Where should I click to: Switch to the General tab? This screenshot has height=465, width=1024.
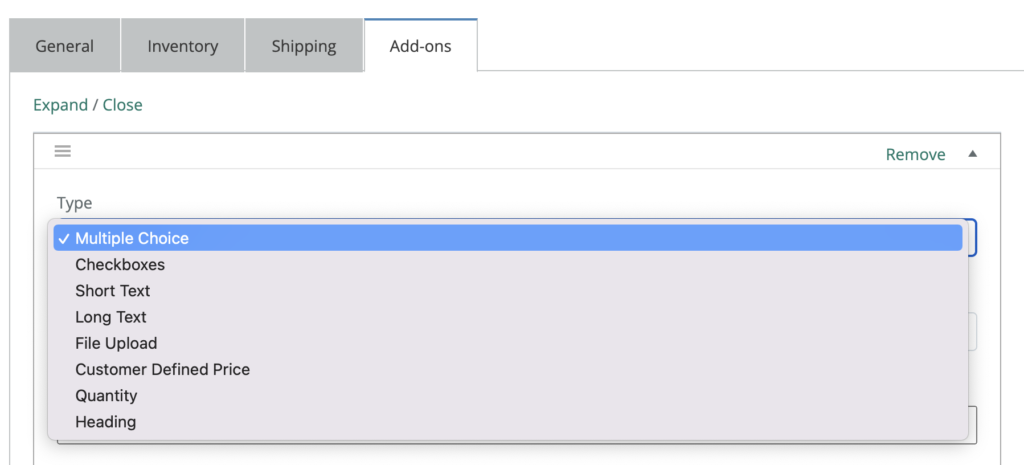coord(65,46)
